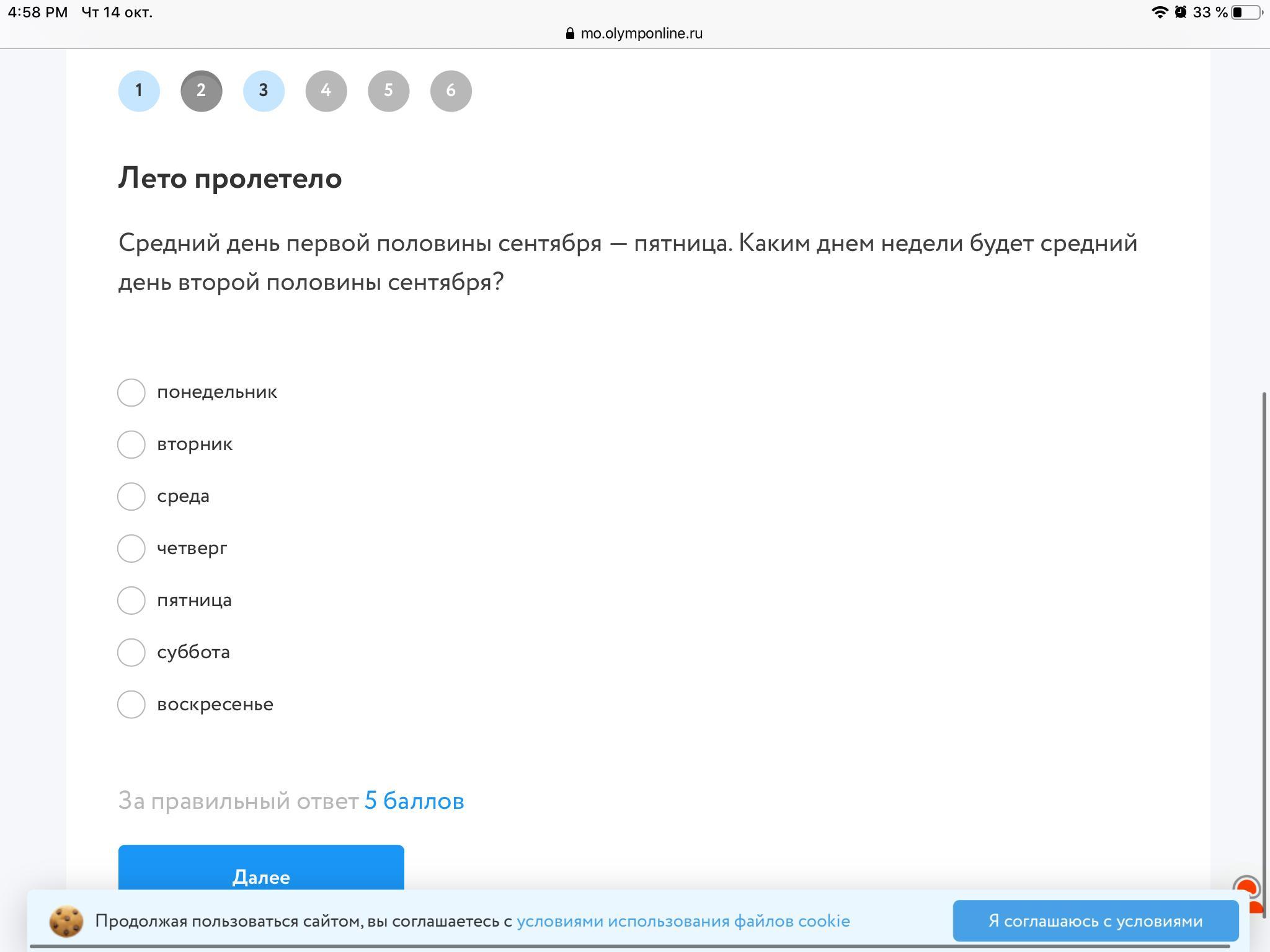Screen dimensions: 1270x952
Task: Open question 3 in navigation
Action: tap(264, 91)
